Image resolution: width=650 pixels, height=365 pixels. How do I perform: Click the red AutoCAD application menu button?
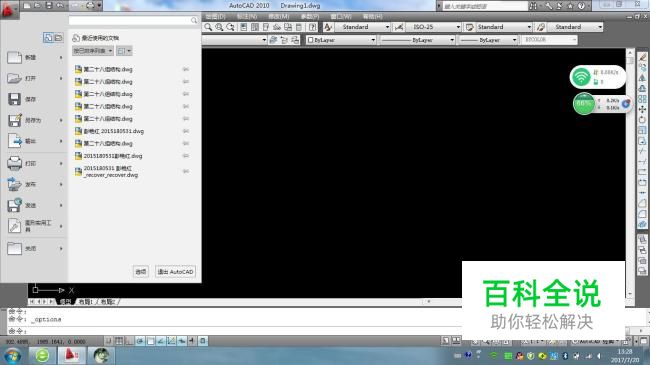tap(9, 10)
